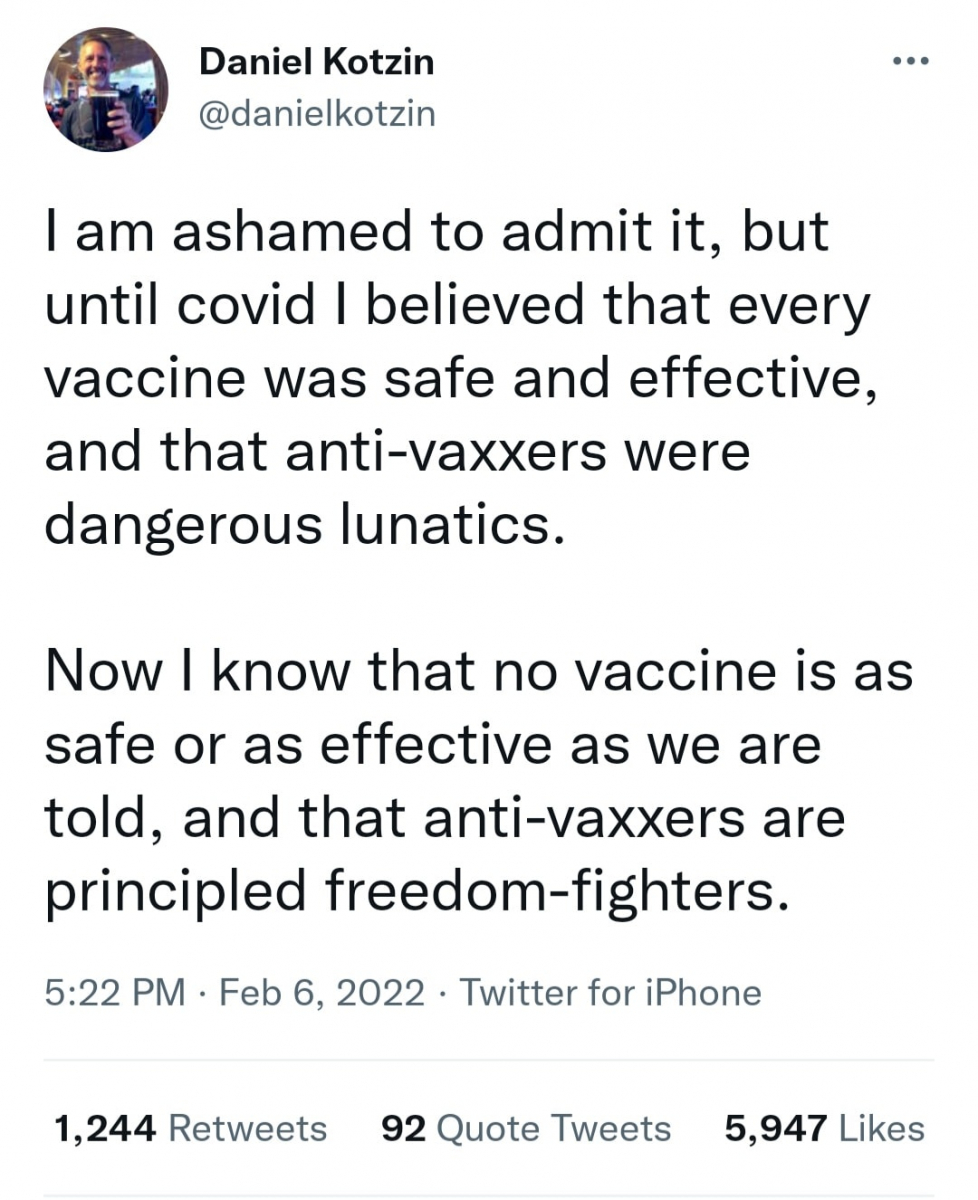
Task: View the Quote Tweets list
Action: tap(554, 1128)
